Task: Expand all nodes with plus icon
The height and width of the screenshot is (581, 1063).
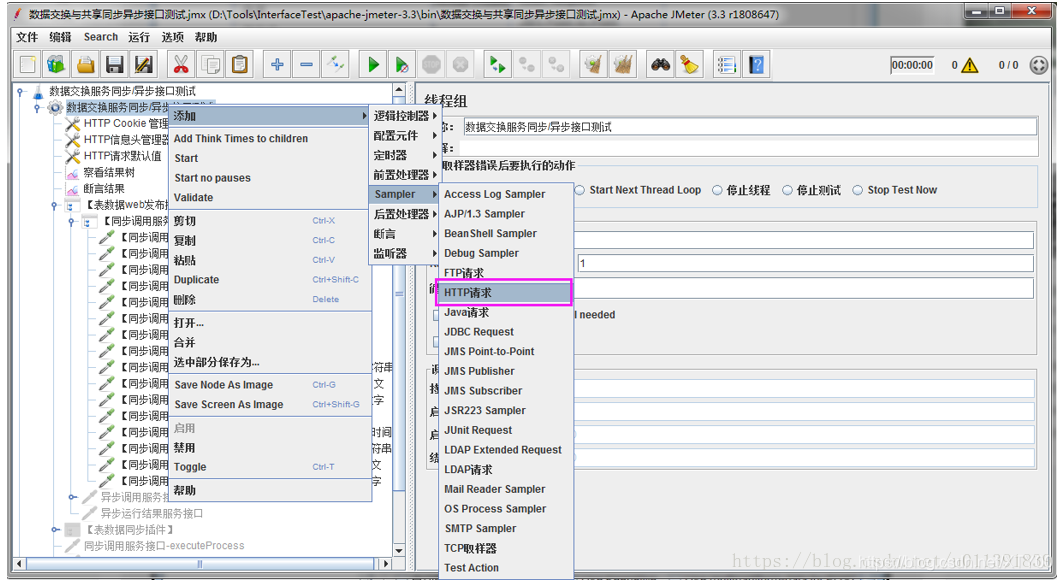Action: click(277, 65)
